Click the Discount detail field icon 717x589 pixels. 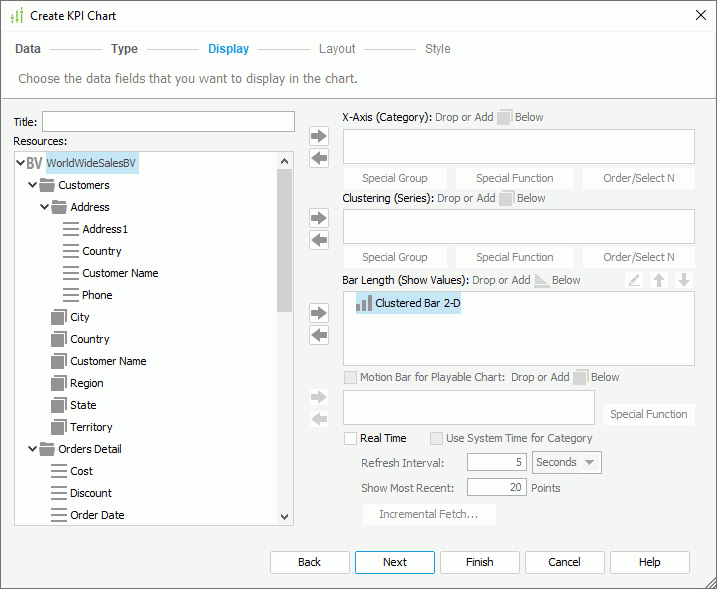pos(59,493)
